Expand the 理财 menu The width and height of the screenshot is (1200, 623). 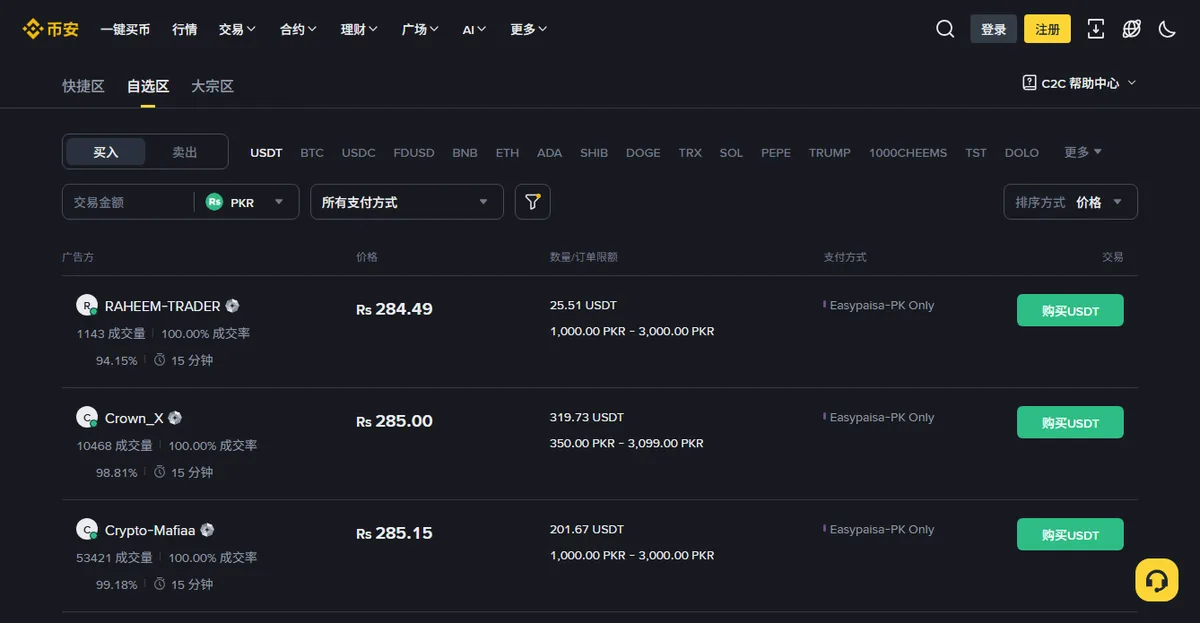pyautogui.click(x=359, y=30)
